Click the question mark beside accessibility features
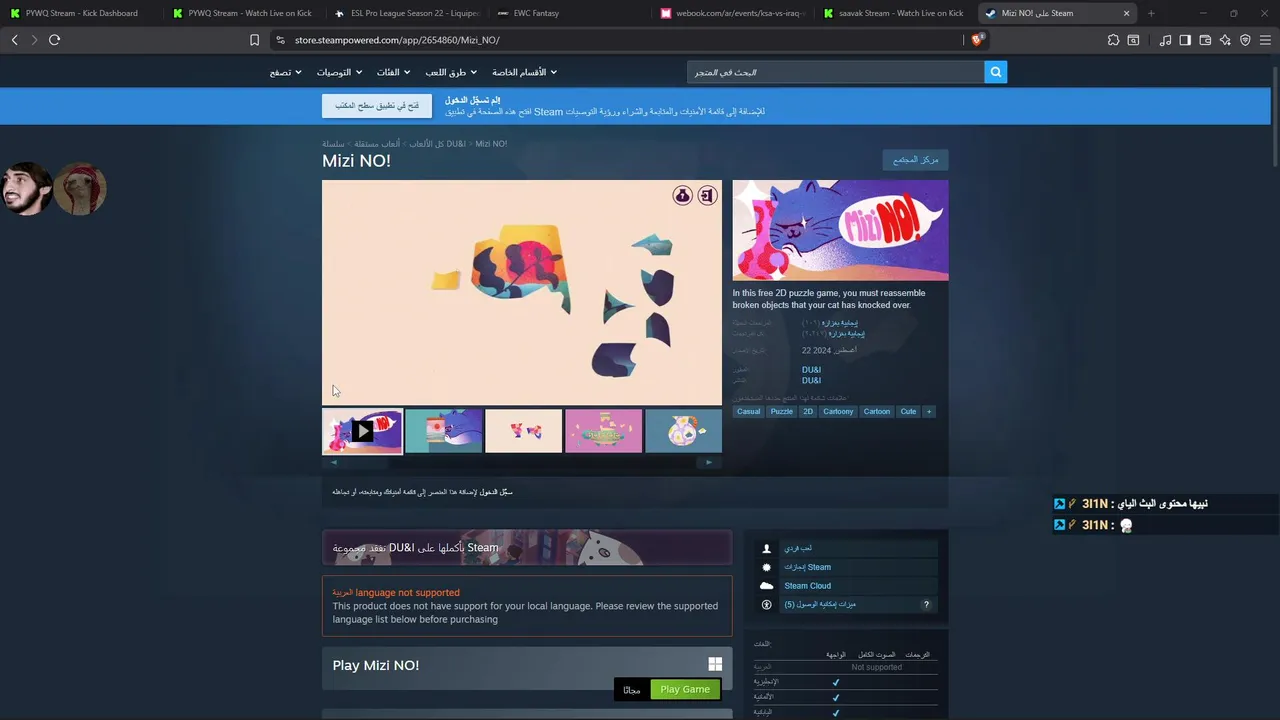The width and height of the screenshot is (1280, 720). pyautogui.click(x=926, y=605)
